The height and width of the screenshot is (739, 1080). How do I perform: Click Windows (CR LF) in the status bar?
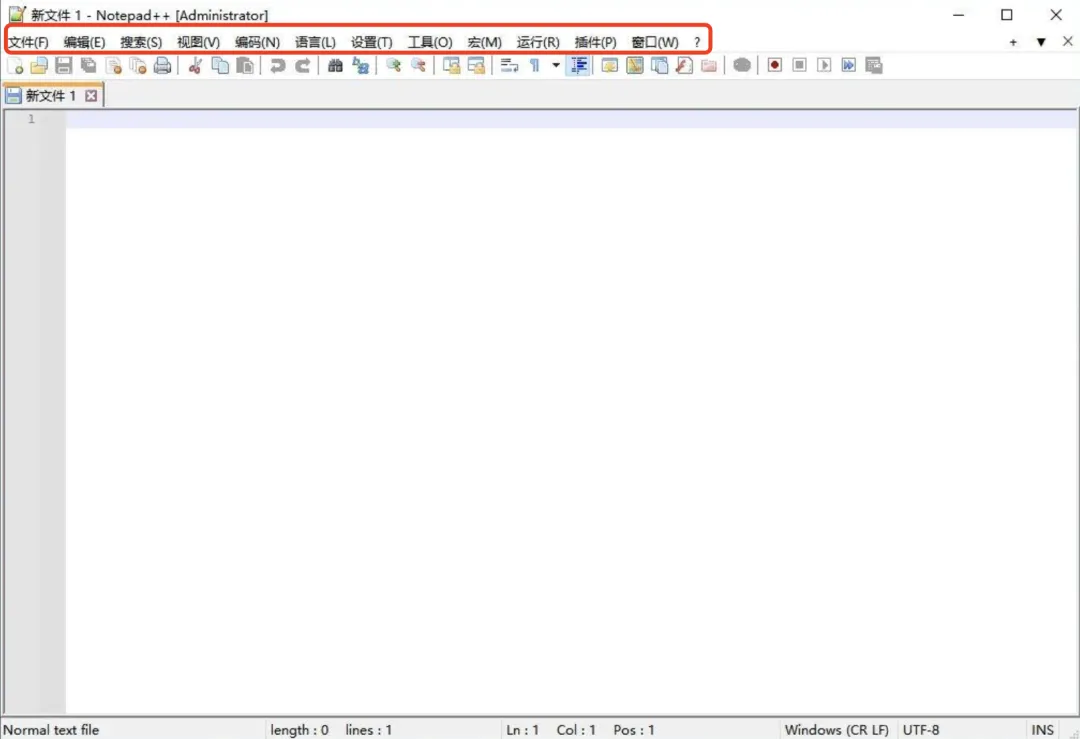(836, 730)
